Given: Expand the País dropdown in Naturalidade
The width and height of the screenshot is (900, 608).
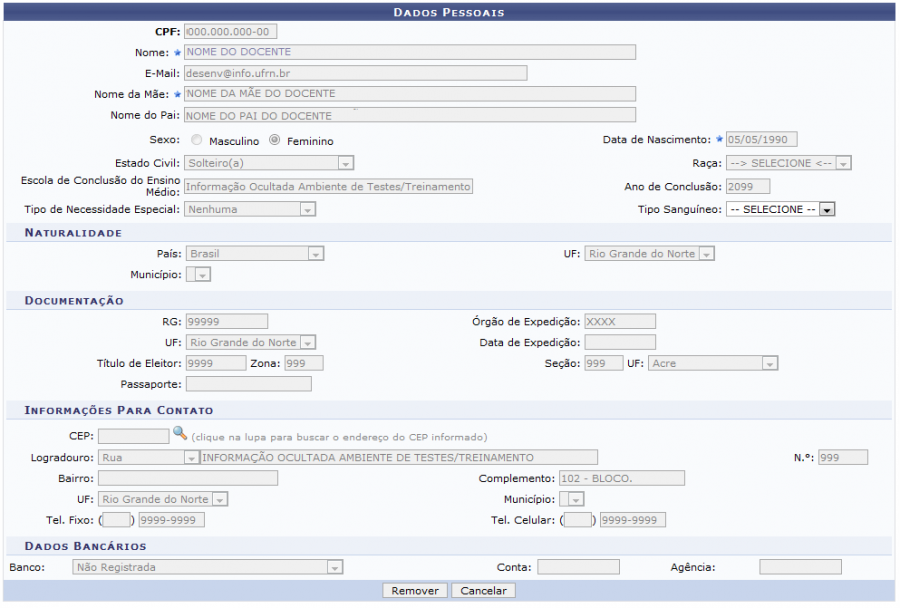Looking at the screenshot, I should pos(255,254).
